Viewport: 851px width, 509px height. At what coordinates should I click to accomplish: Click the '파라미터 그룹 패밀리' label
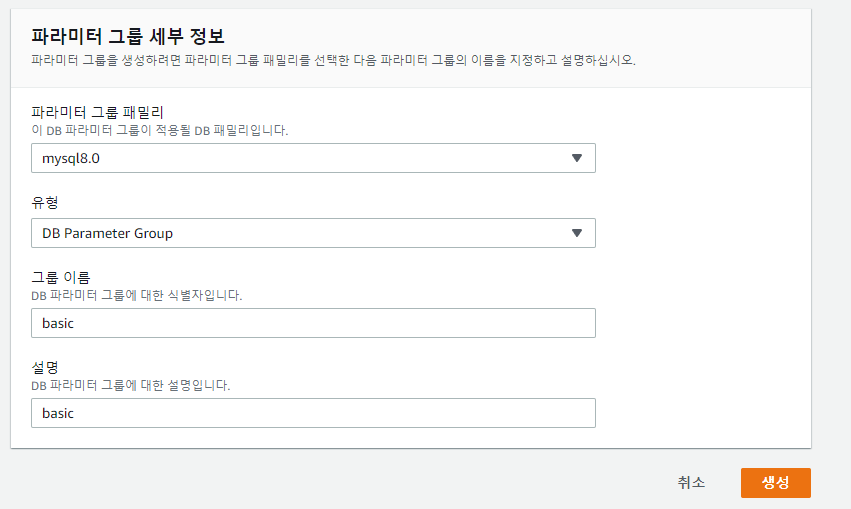coord(97,112)
